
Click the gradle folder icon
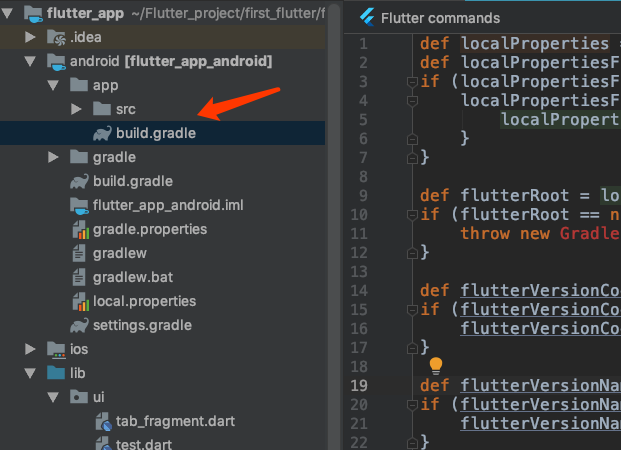tap(79, 157)
